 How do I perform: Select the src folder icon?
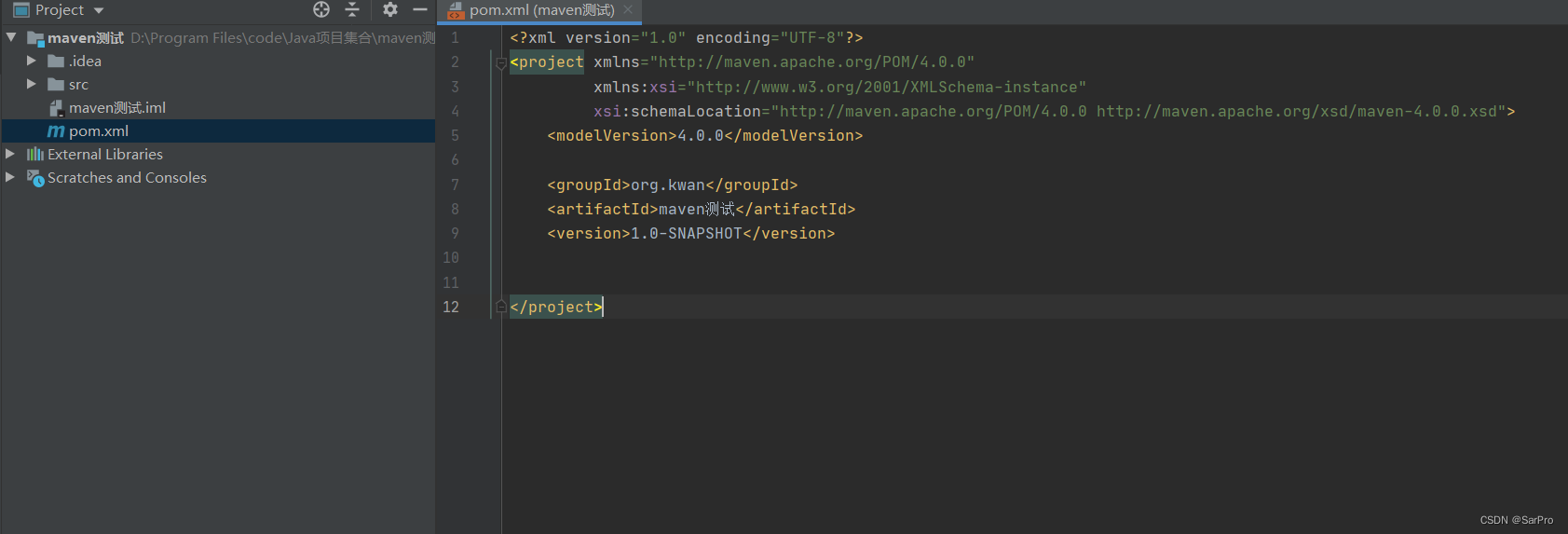point(56,85)
